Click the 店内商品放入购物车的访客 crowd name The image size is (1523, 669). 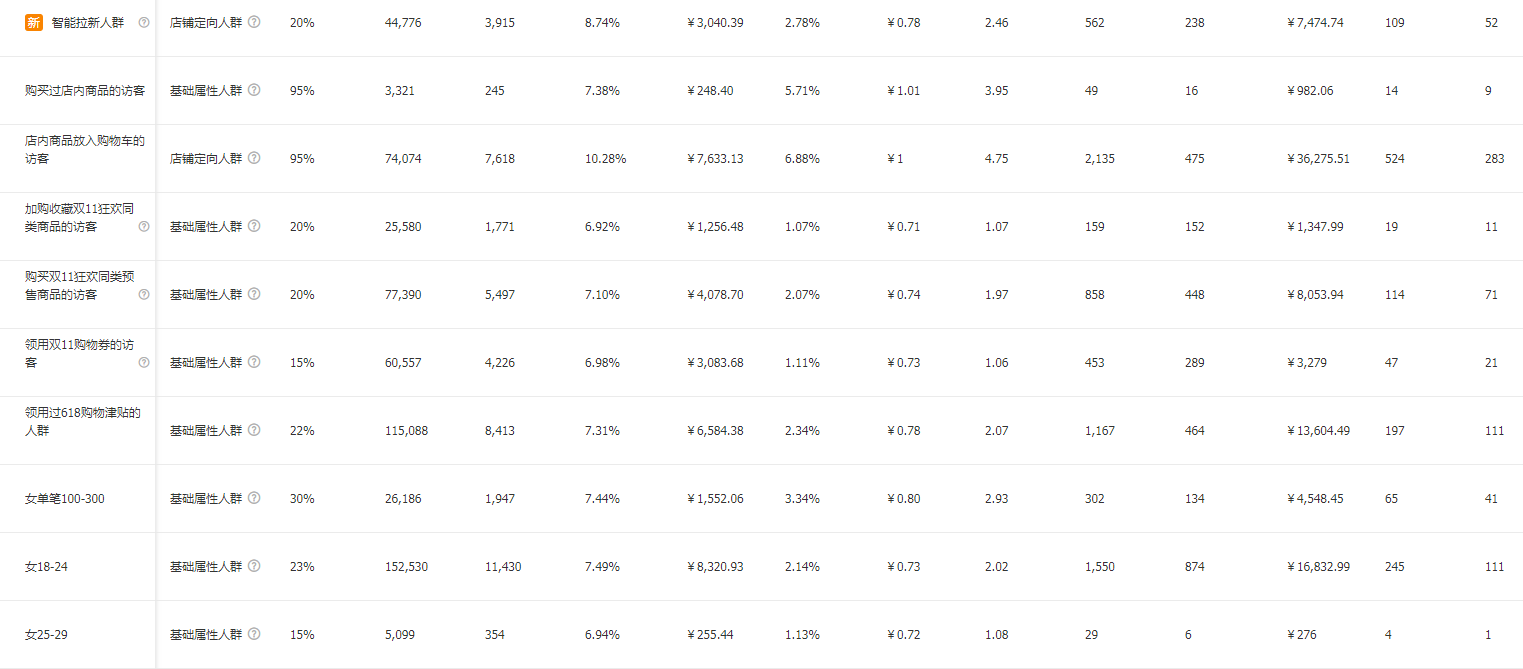tap(85, 149)
